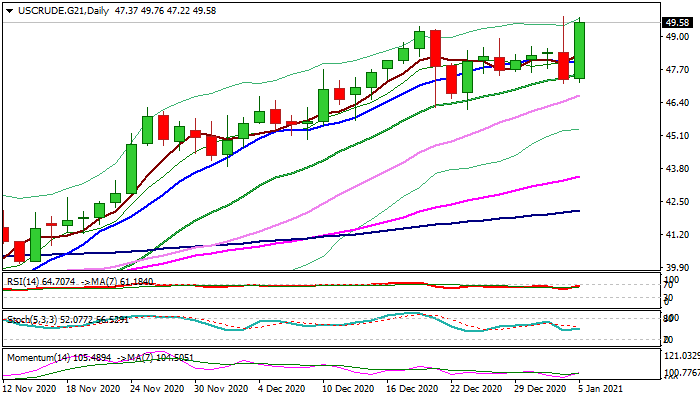Click the 49.00 price axis label
The image size is (700, 400).
pyautogui.click(x=676, y=37)
